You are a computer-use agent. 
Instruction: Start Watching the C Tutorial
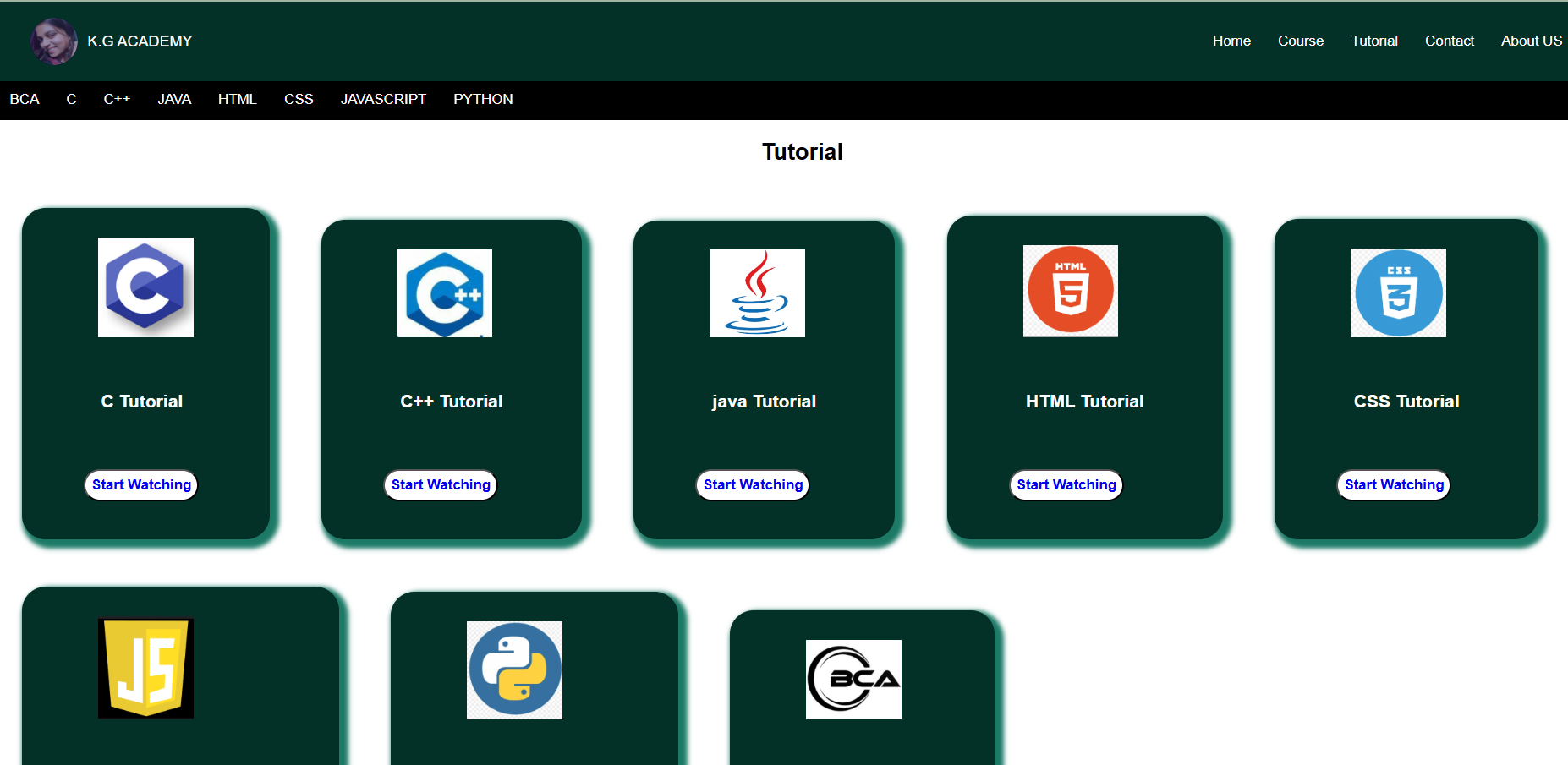(x=141, y=485)
